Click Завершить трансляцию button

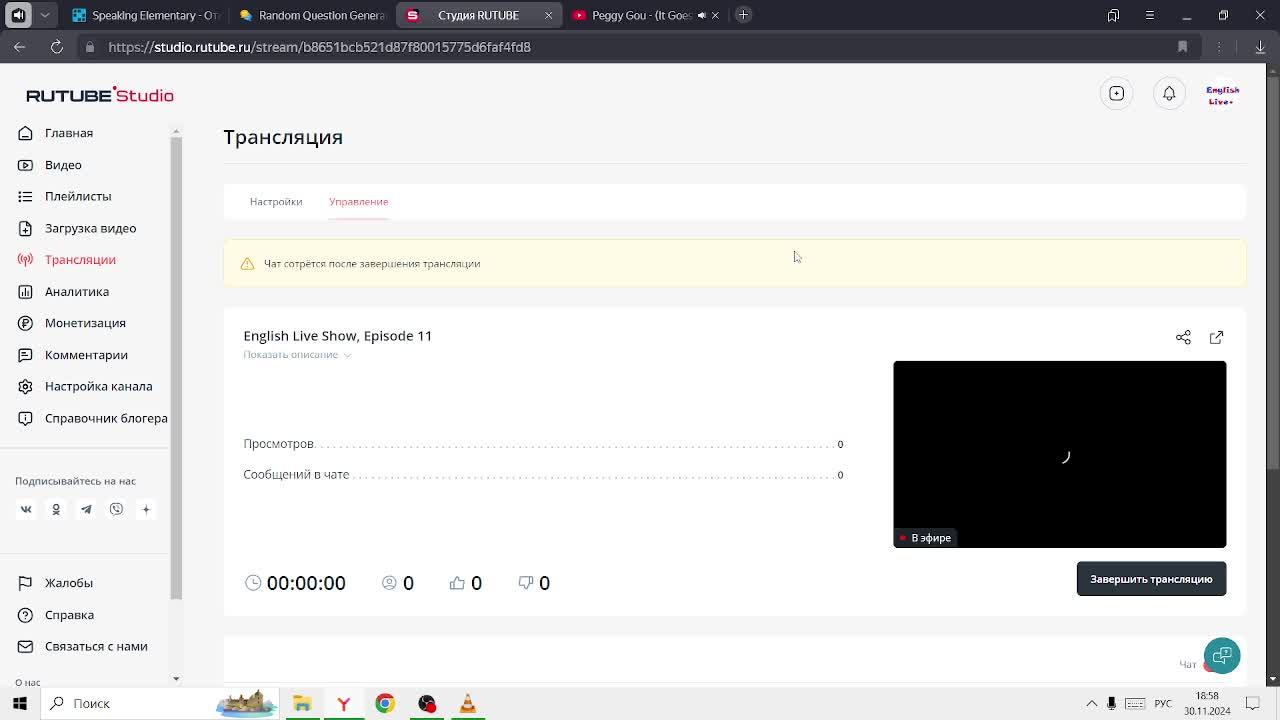coord(1151,579)
